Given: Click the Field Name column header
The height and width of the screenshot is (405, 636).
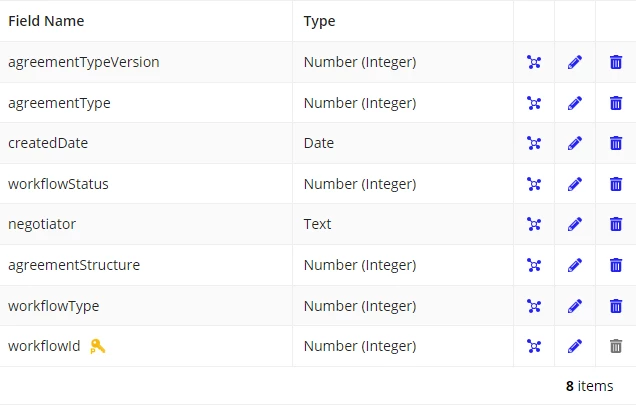Looking at the screenshot, I should click(x=46, y=21).
